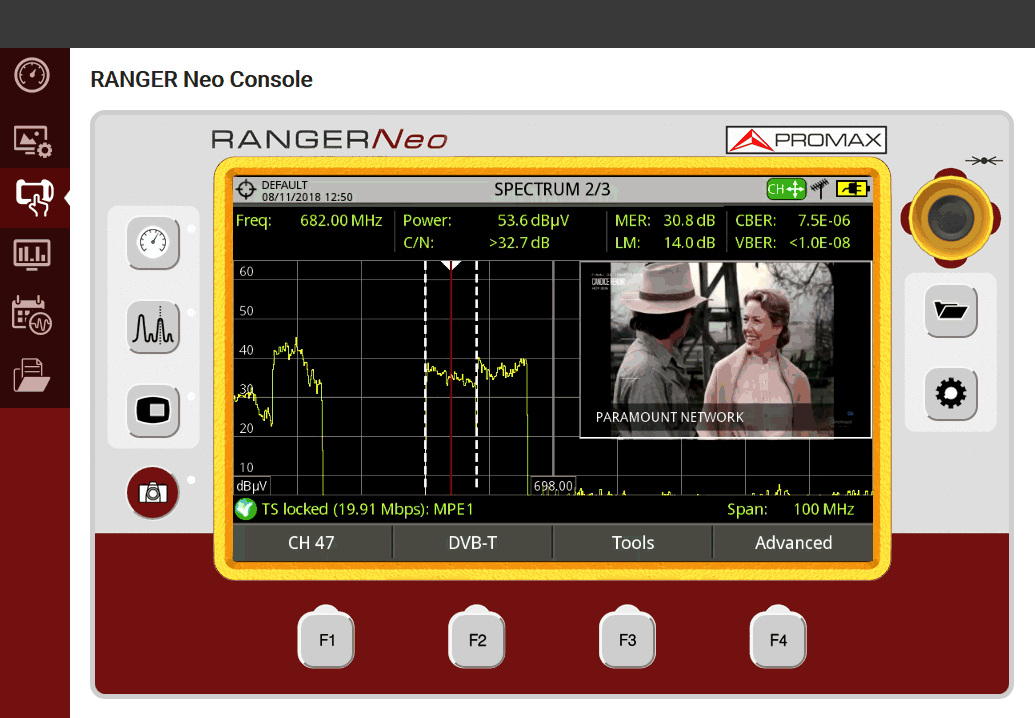Open the Tools softkey menu
Image resolution: width=1035 pixels, height=718 pixels.
point(632,542)
